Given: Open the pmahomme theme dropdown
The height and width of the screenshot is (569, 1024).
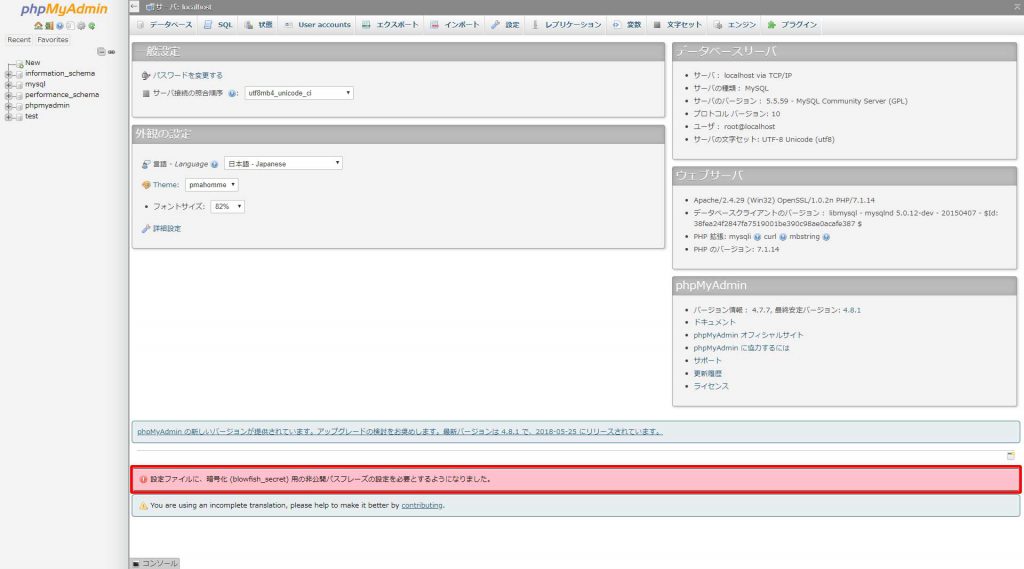Looking at the screenshot, I should 212,185.
